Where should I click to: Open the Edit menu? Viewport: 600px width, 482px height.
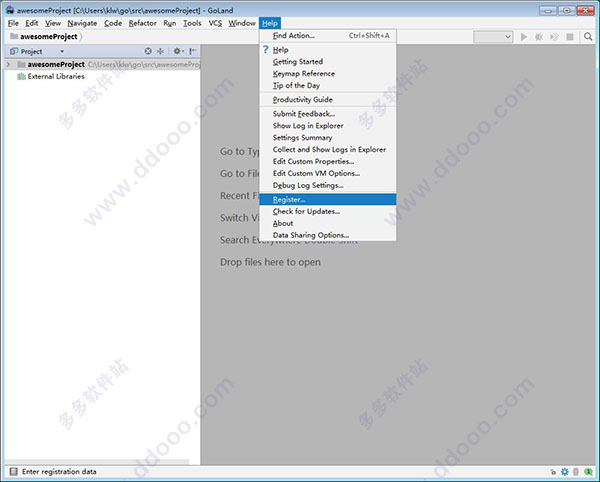click(x=32, y=23)
